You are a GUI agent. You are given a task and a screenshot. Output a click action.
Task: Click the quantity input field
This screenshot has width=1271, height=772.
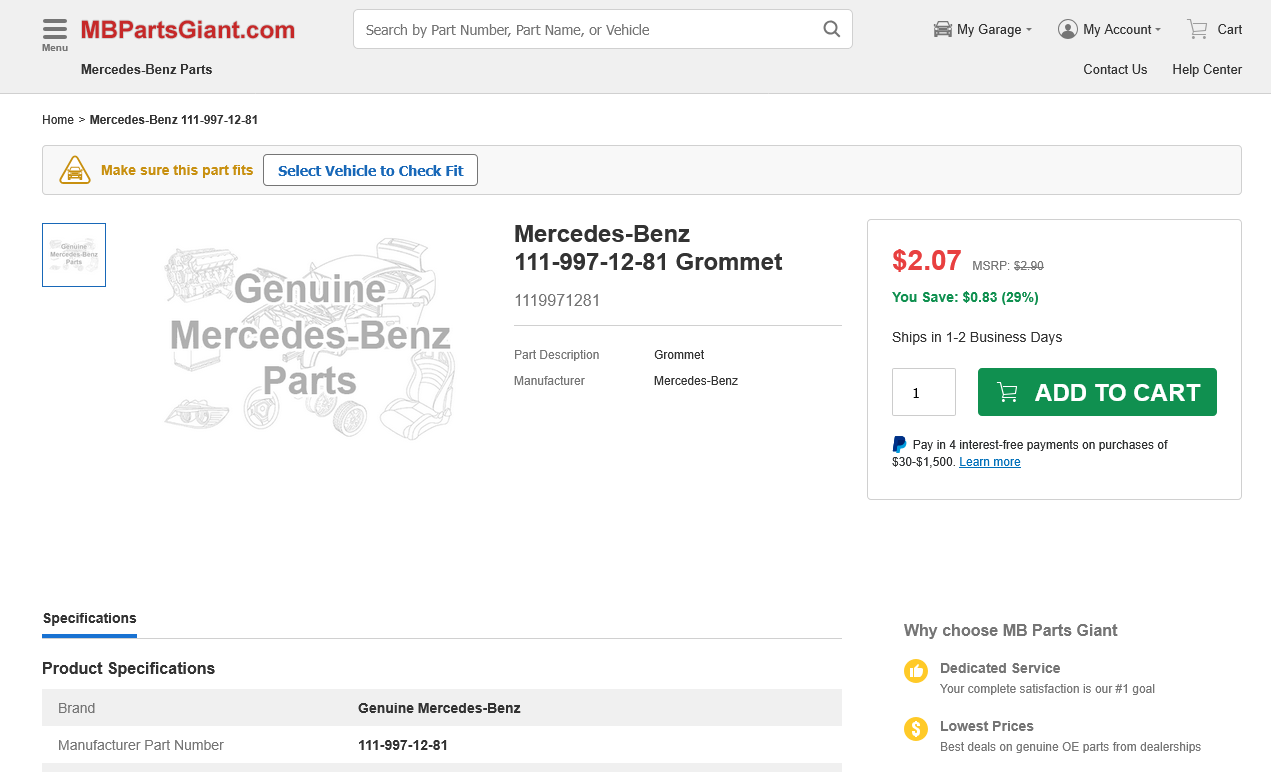point(924,392)
